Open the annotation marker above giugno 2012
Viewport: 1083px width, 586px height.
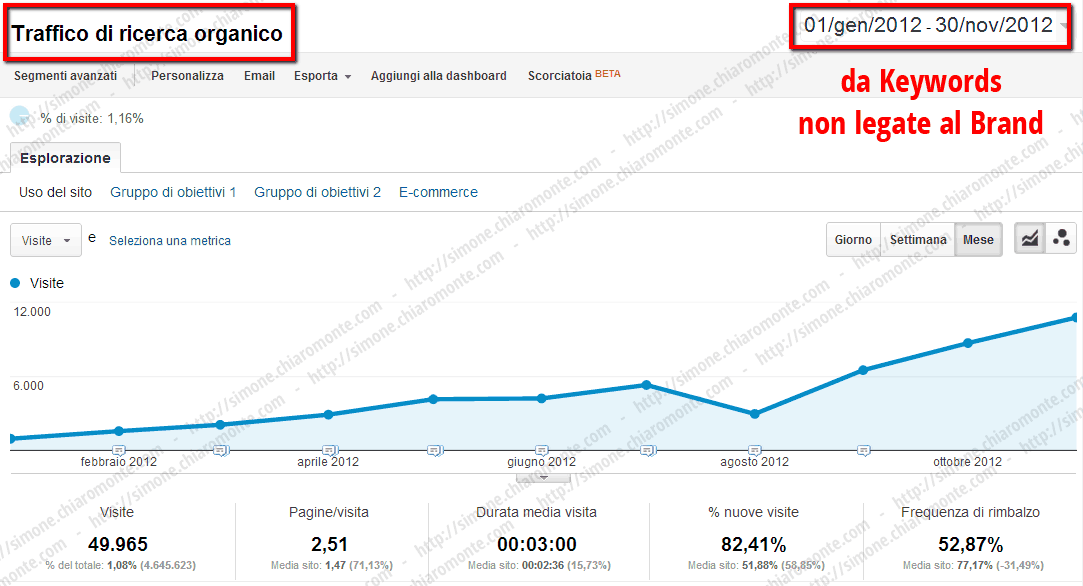point(542,451)
